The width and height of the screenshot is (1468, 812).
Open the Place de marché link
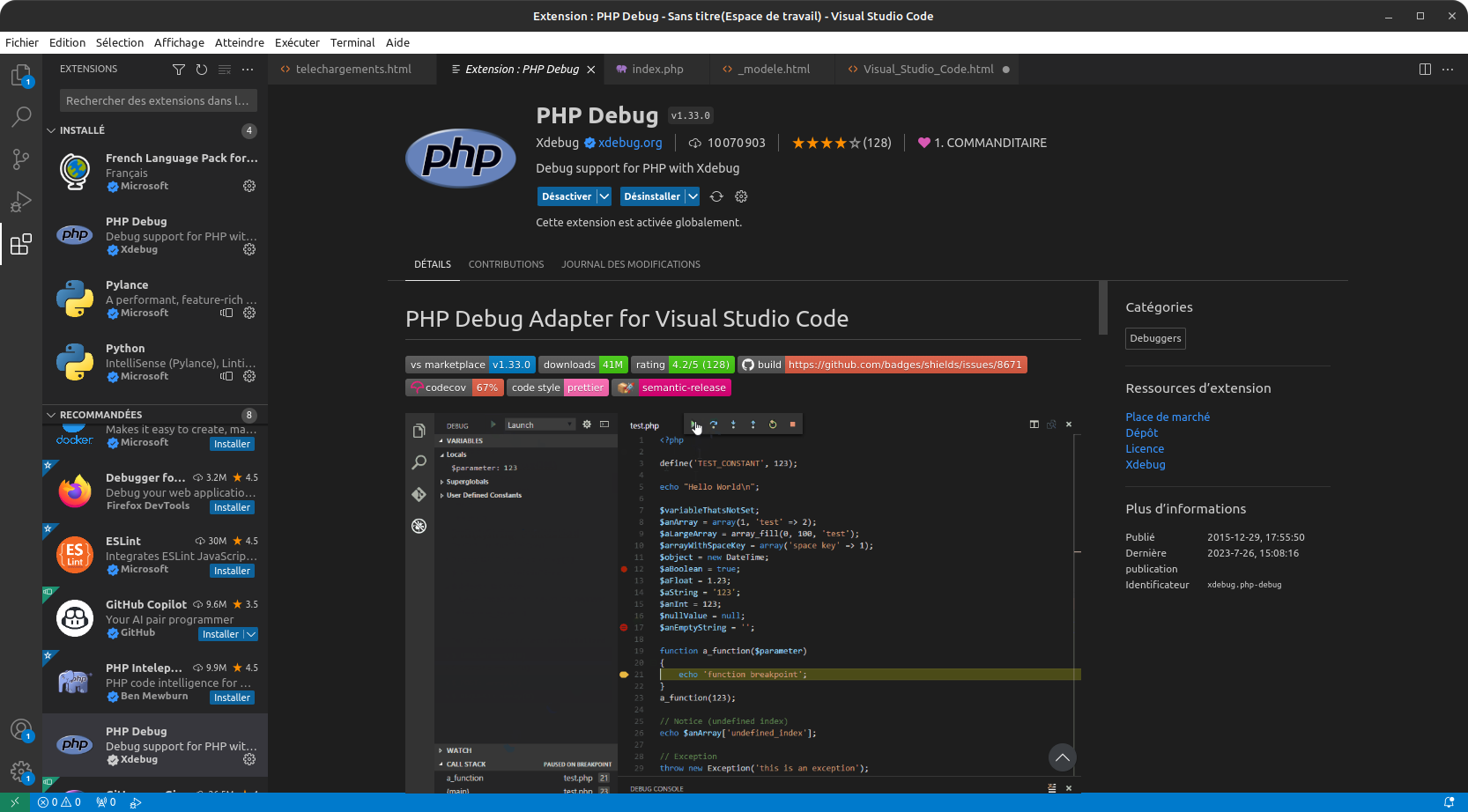(x=1168, y=417)
